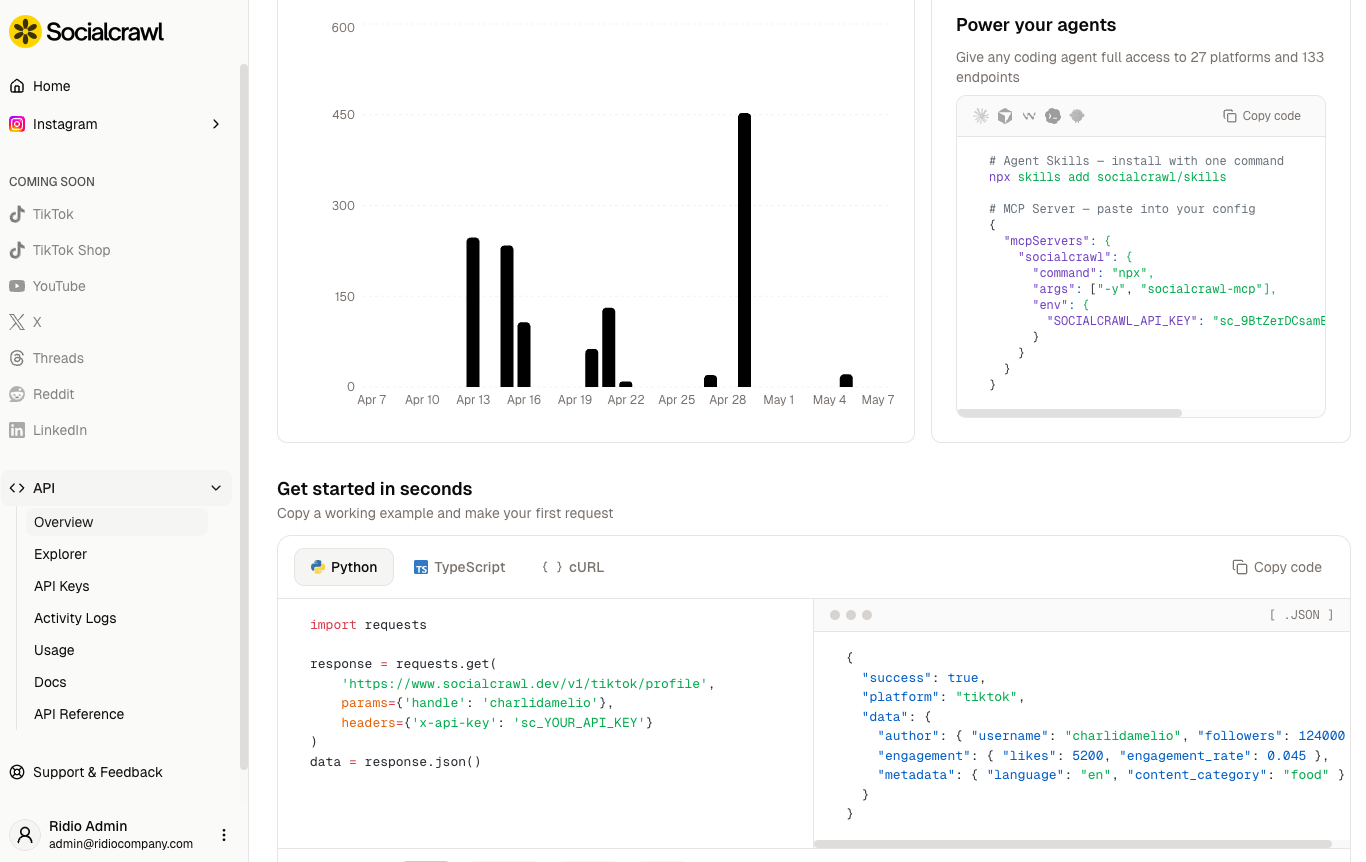Open the account options three-dot menu
Viewport: 1366px width, 862px height.
(x=224, y=835)
